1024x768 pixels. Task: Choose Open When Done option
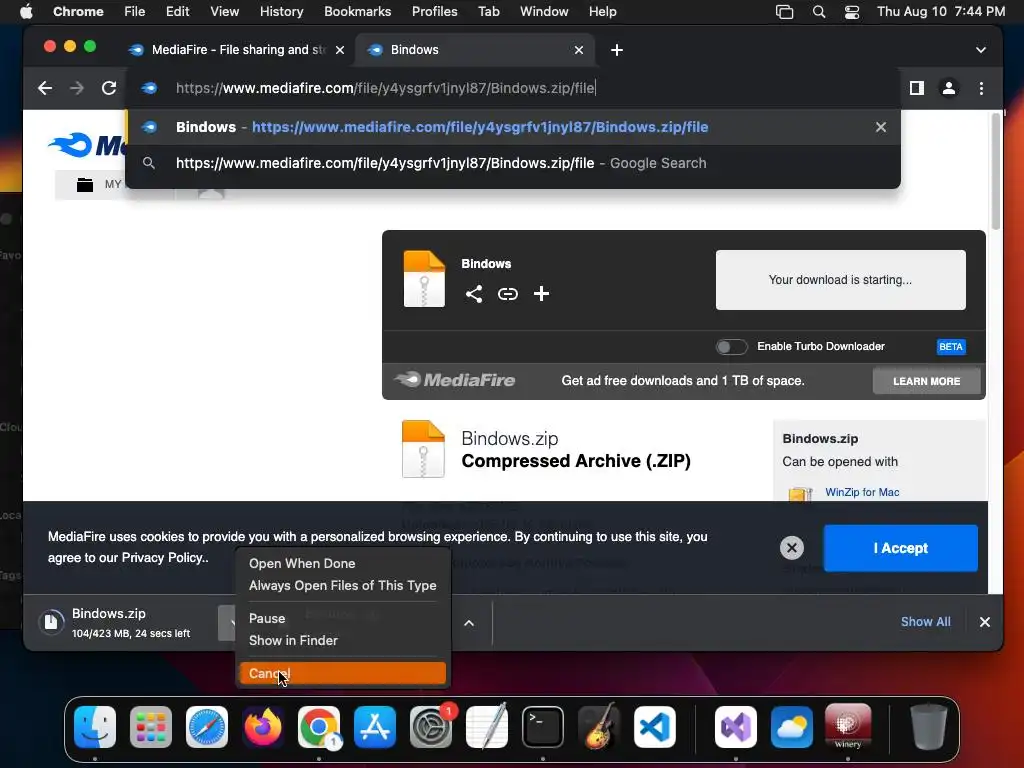pos(343,564)
